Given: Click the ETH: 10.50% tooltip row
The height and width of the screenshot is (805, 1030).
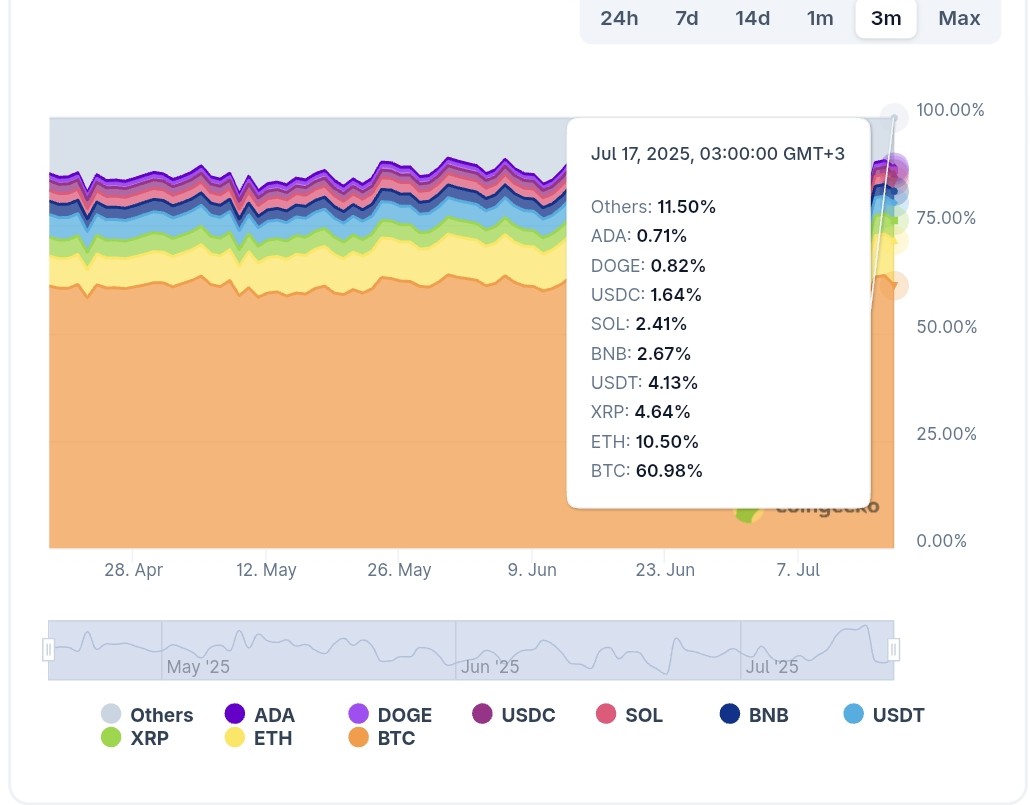Looking at the screenshot, I should pyautogui.click(x=644, y=441).
